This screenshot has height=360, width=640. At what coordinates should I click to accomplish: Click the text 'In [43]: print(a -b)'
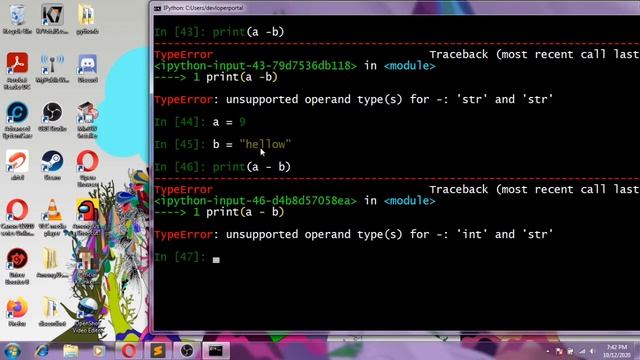219,32
